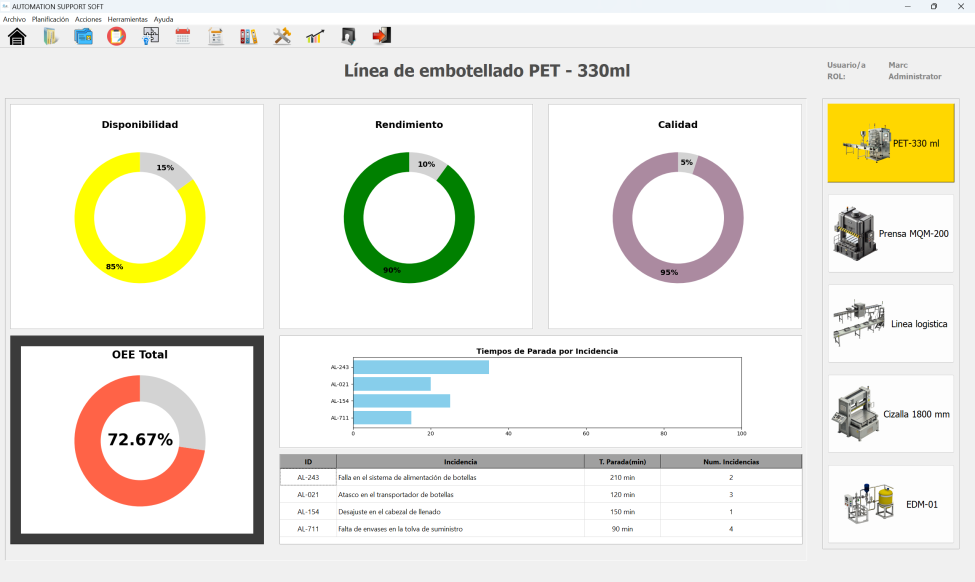Viewport: 975px width, 582px height.
Task: Click the puzzle piece toolbar icon
Action: click(x=151, y=37)
